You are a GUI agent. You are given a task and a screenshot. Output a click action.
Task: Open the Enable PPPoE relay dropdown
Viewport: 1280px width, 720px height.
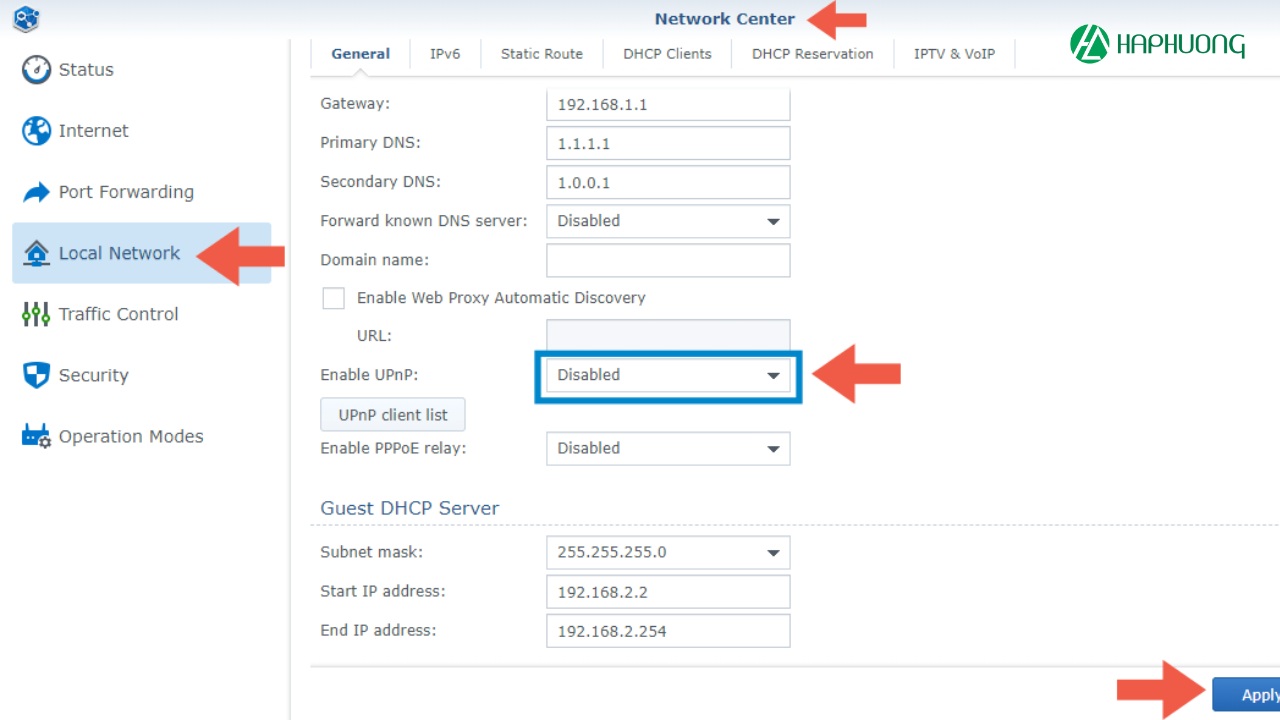point(668,448)
